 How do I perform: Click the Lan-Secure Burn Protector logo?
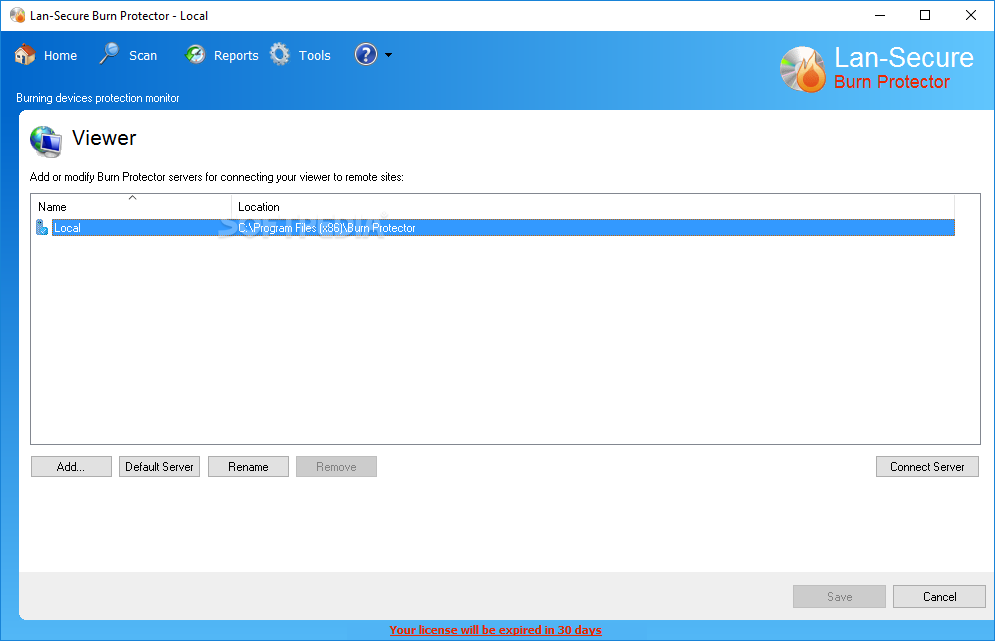pyautogui.click(x=876, y=69)
